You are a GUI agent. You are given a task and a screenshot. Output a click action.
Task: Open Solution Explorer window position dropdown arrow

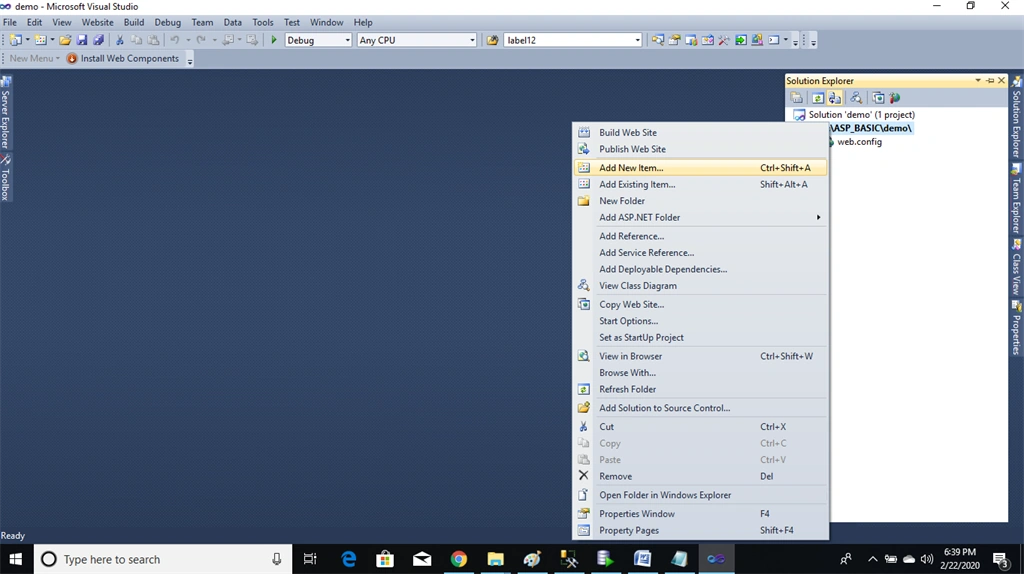point(978,80)
